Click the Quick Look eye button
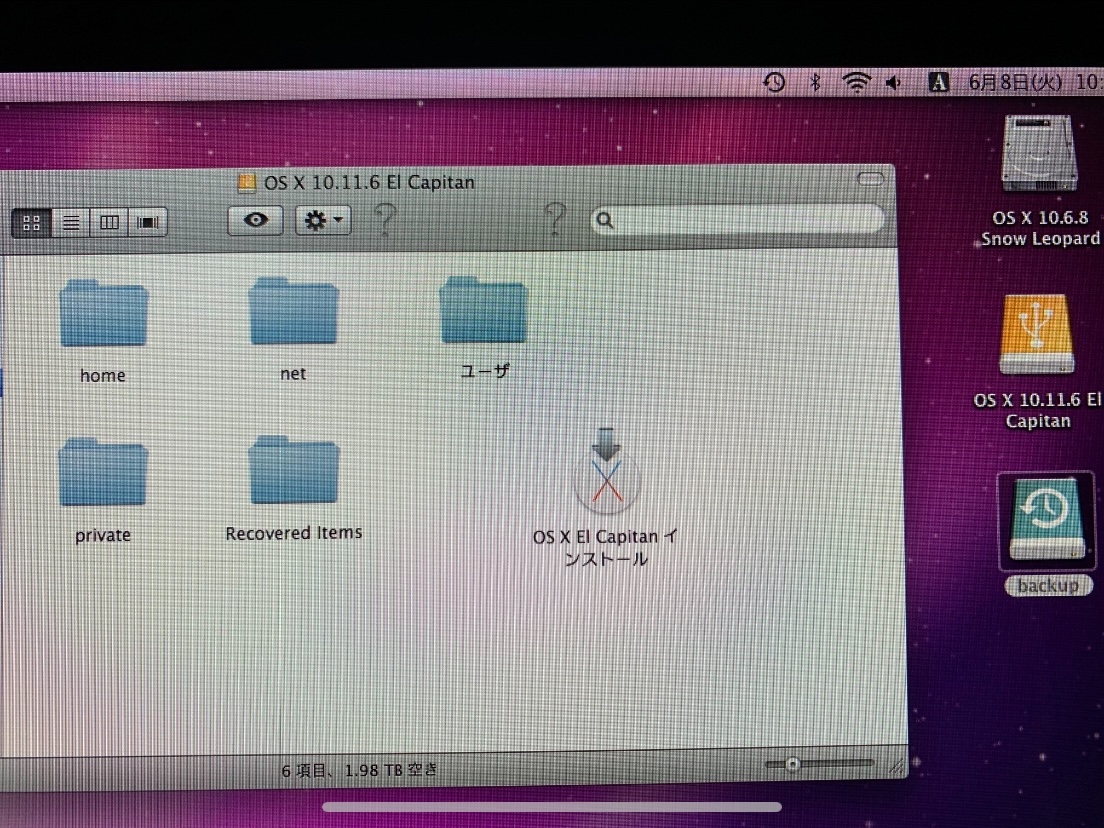This screenshot has height=828, width=1104. (256, 220)
